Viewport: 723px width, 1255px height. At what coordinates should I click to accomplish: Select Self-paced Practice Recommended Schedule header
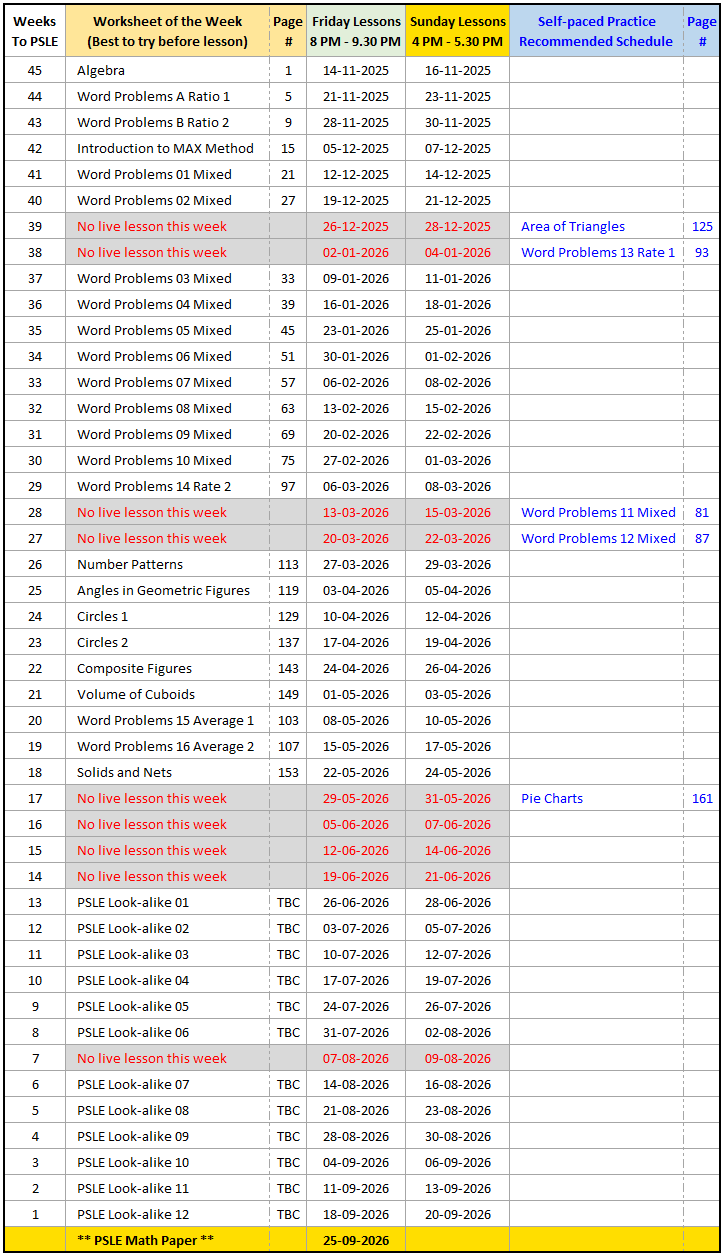pyautogui.click(x=596, y=31)
